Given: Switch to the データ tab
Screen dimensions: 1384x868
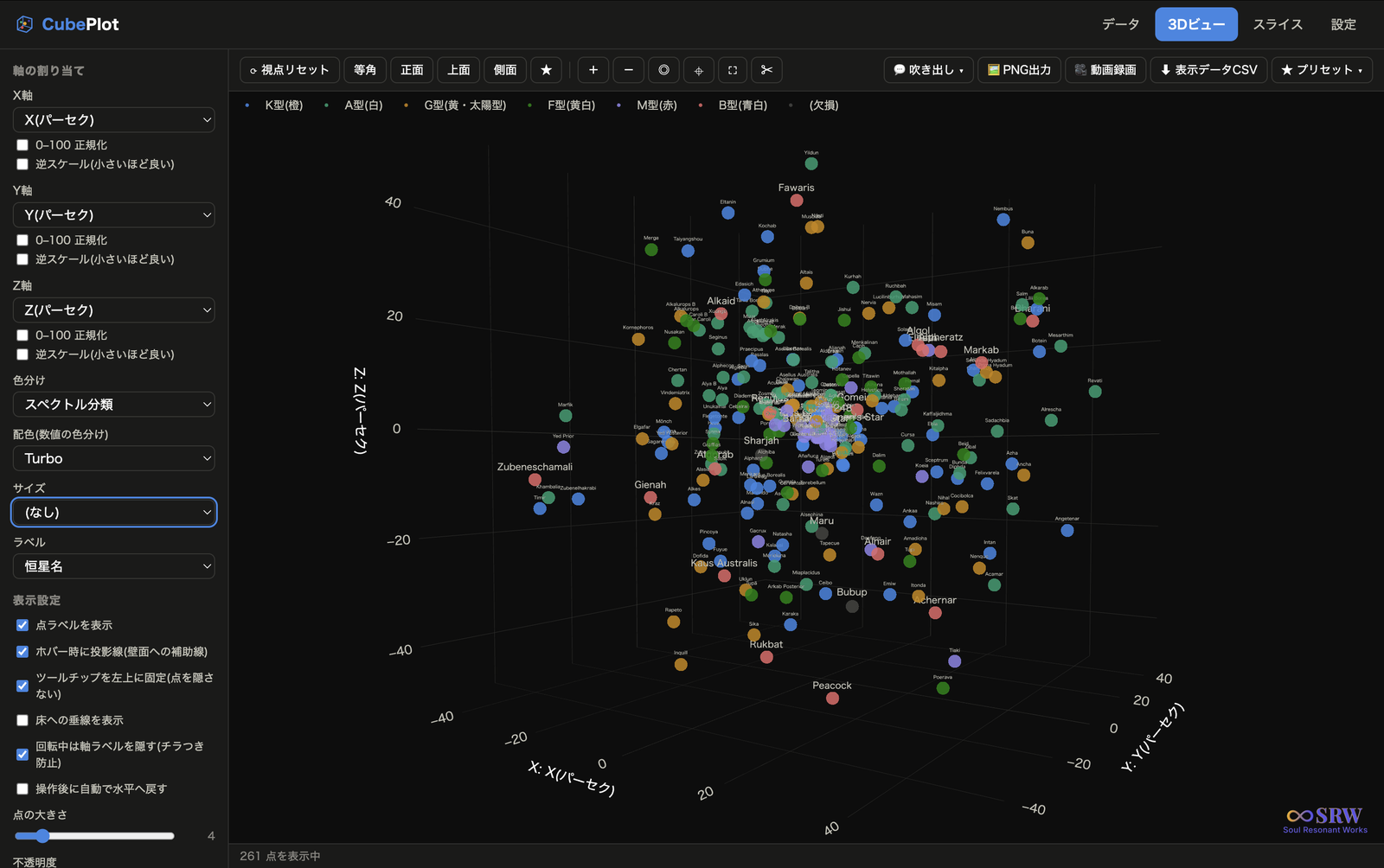Looking at the screenshot, I should tap(1120, 24).
